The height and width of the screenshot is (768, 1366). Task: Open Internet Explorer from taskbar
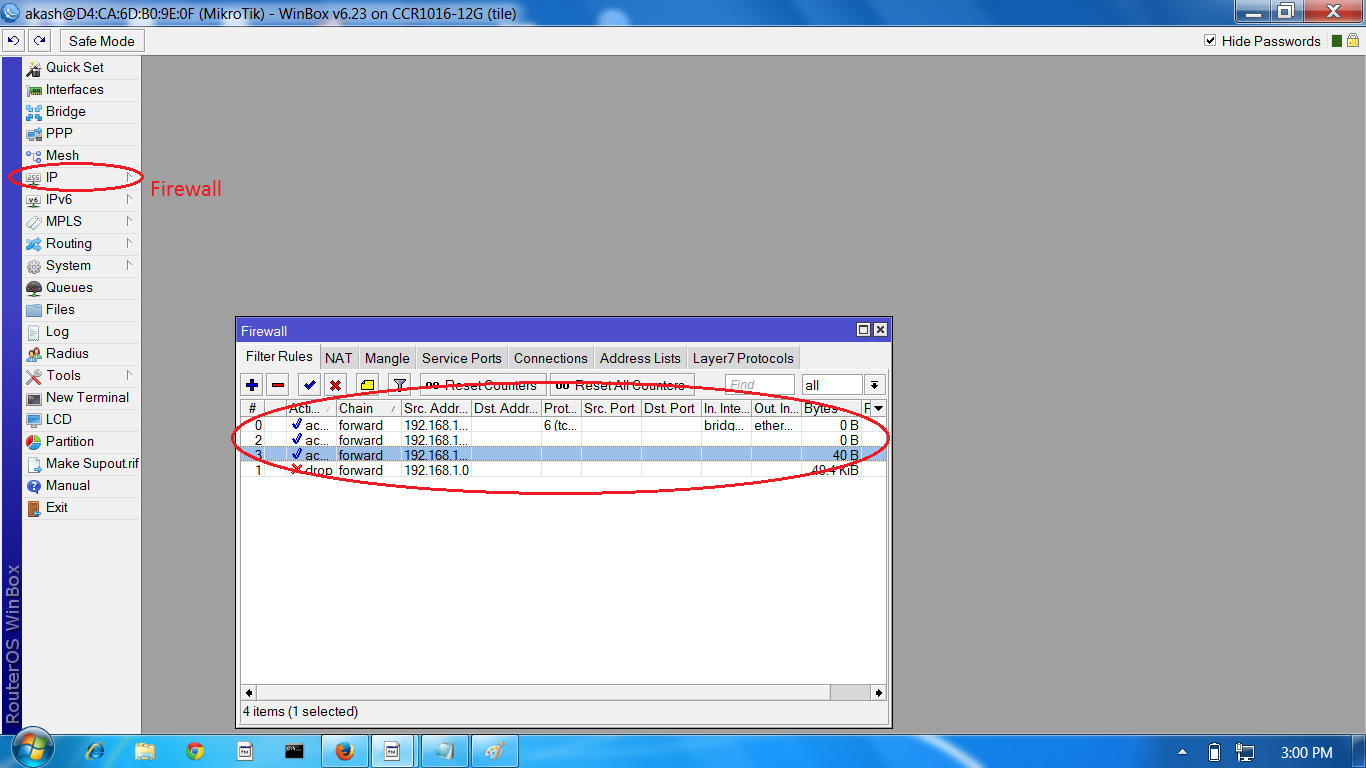click(x=96, y=750)
